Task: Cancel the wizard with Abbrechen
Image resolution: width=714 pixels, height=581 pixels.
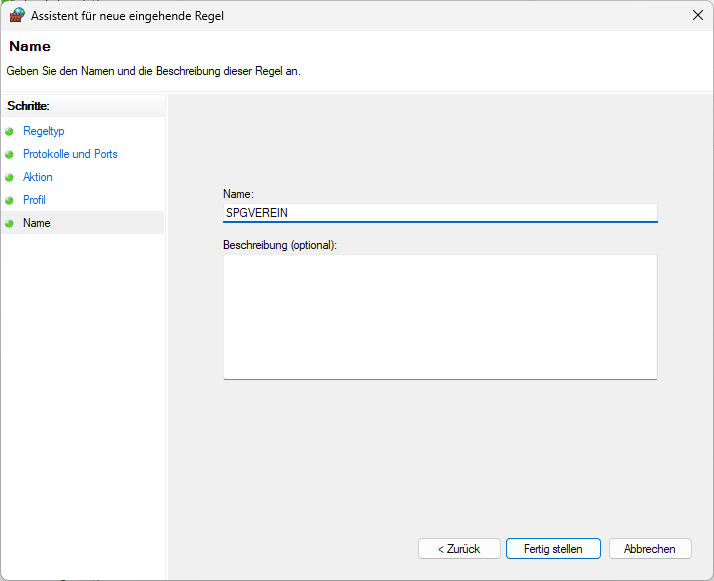Action: coord(649,549)
